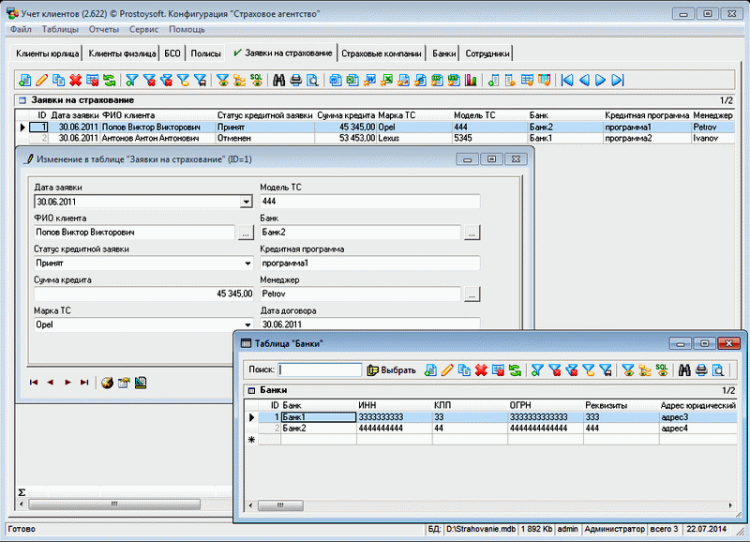Click SQL query icon in Банки toolbar
This screenshot has height=542, width=750.
(x=661, y=370)
